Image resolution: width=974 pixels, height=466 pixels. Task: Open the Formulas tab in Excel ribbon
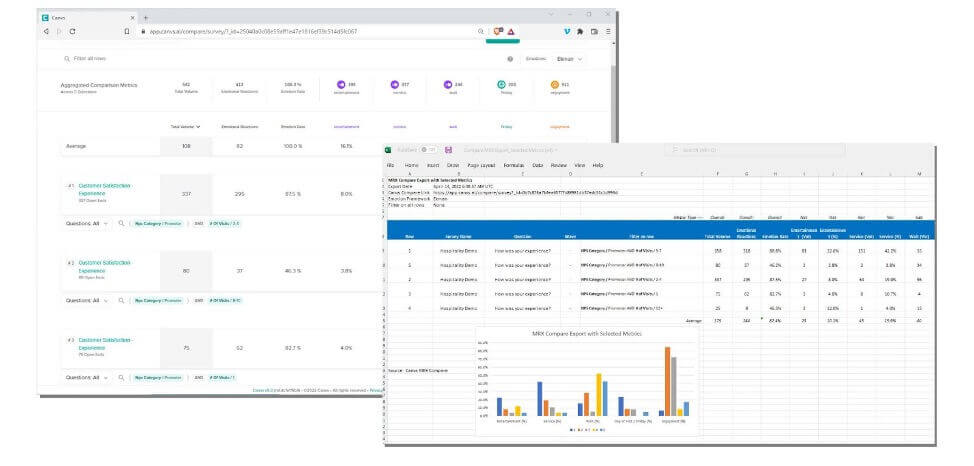(514, 165)
